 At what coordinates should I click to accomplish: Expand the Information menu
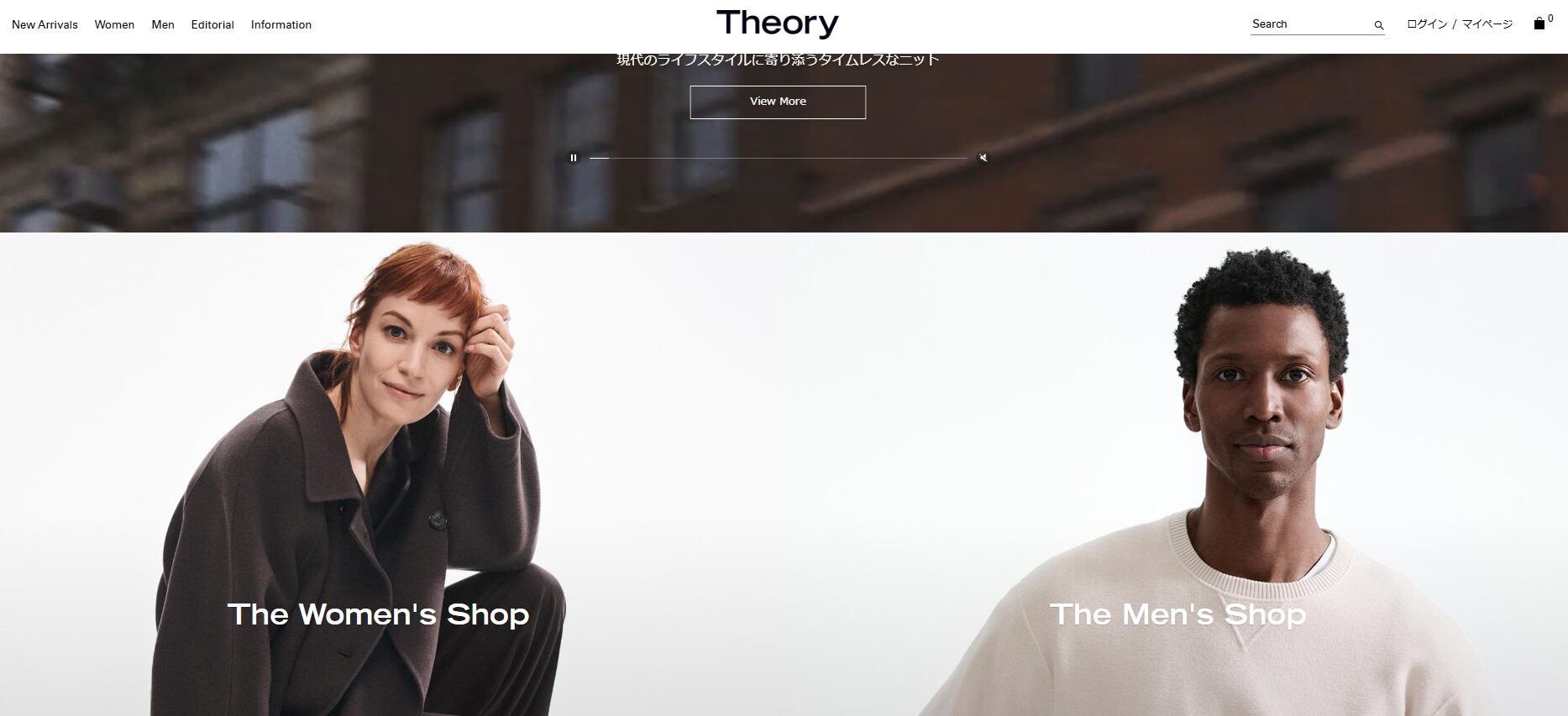coord(281,24)
